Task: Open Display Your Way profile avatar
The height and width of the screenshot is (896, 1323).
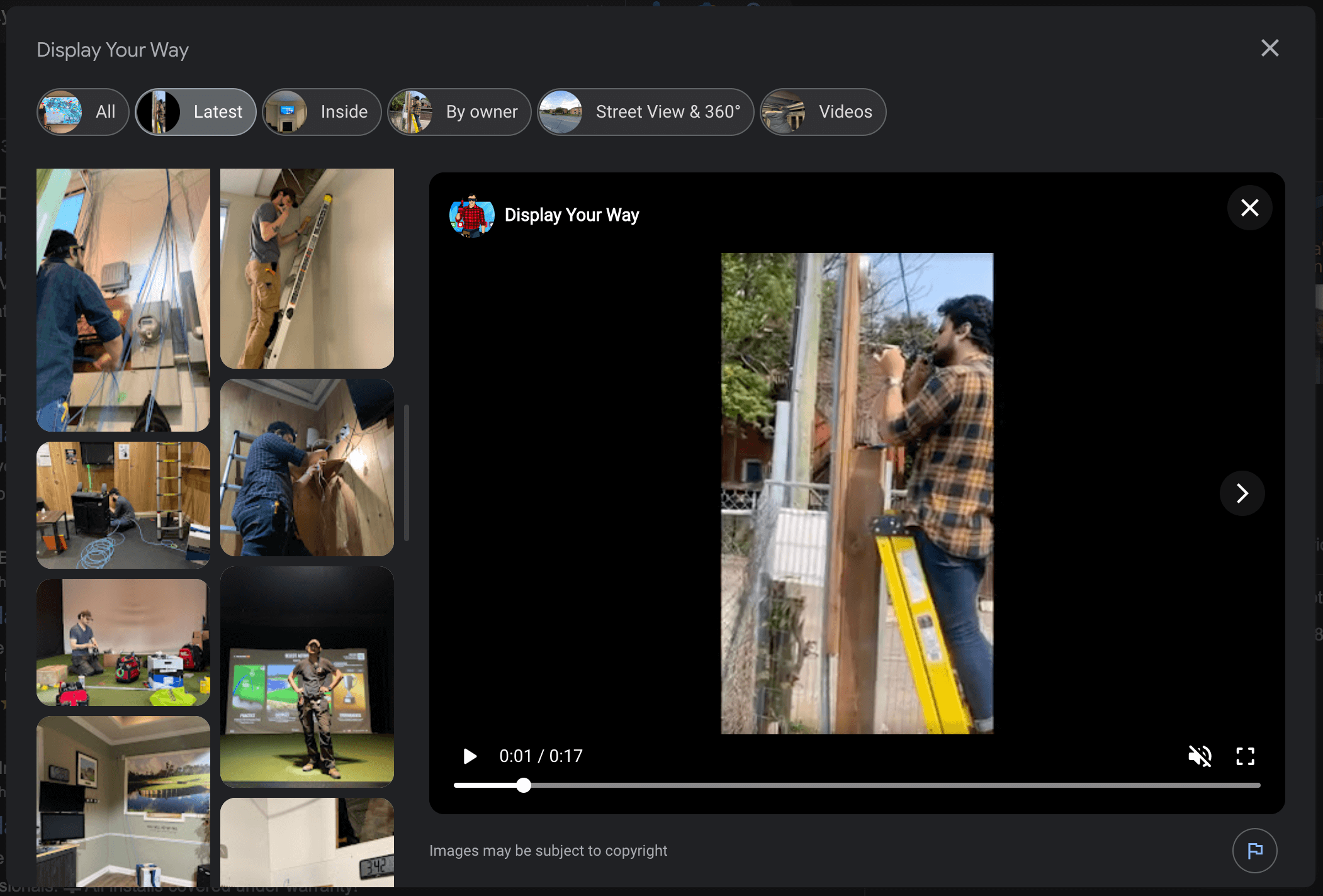Action: (x=471, y=216)
